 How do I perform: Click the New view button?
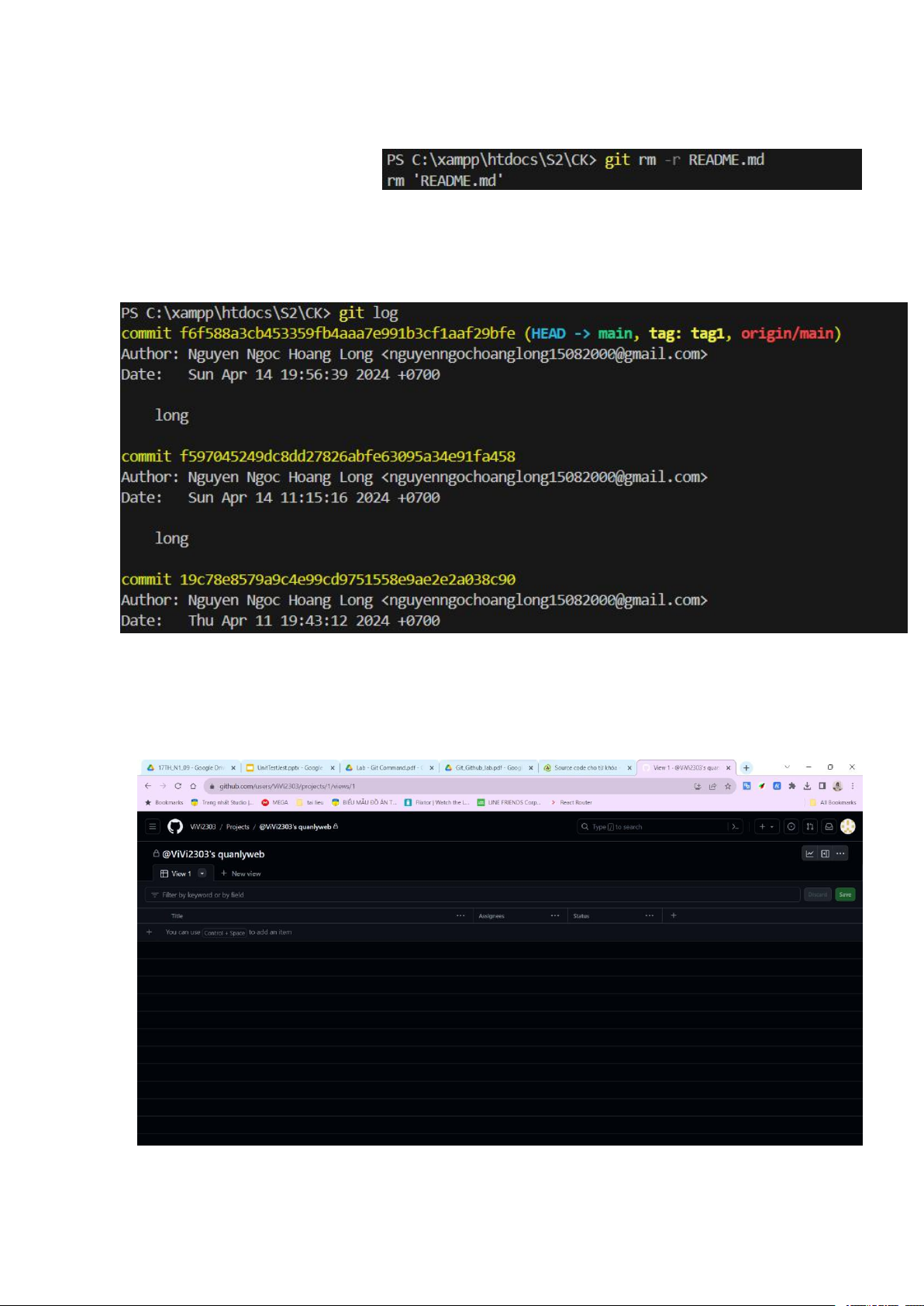[x=241, y=874]
